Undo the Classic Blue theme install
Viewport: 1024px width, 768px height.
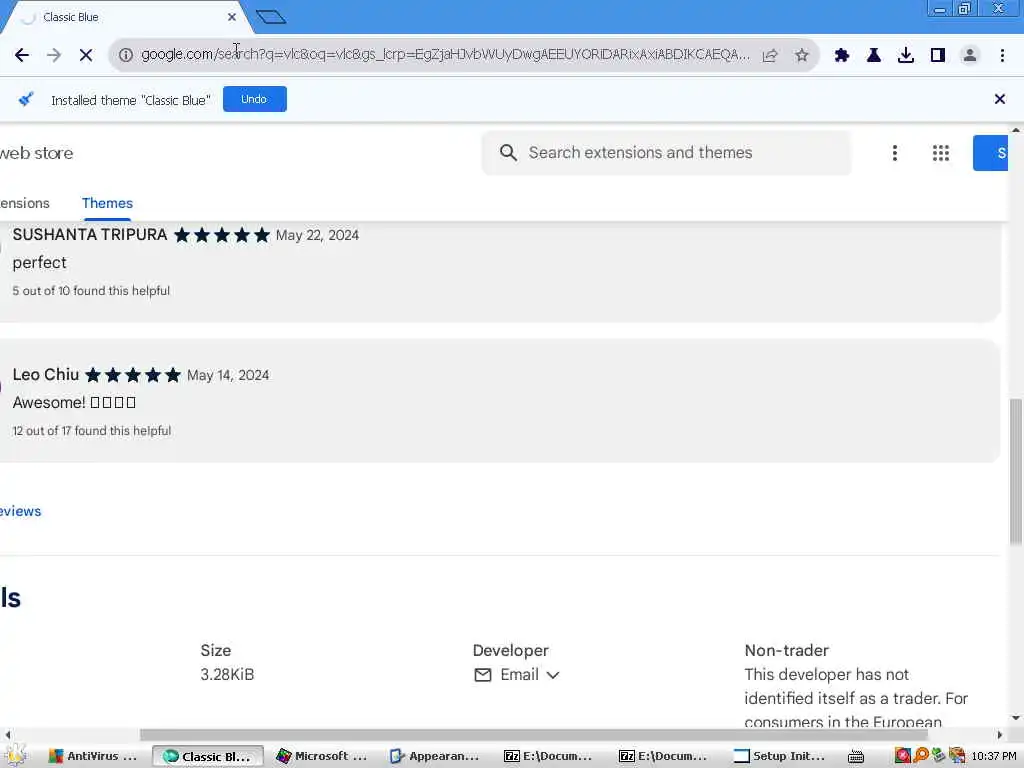coord(254,99)
